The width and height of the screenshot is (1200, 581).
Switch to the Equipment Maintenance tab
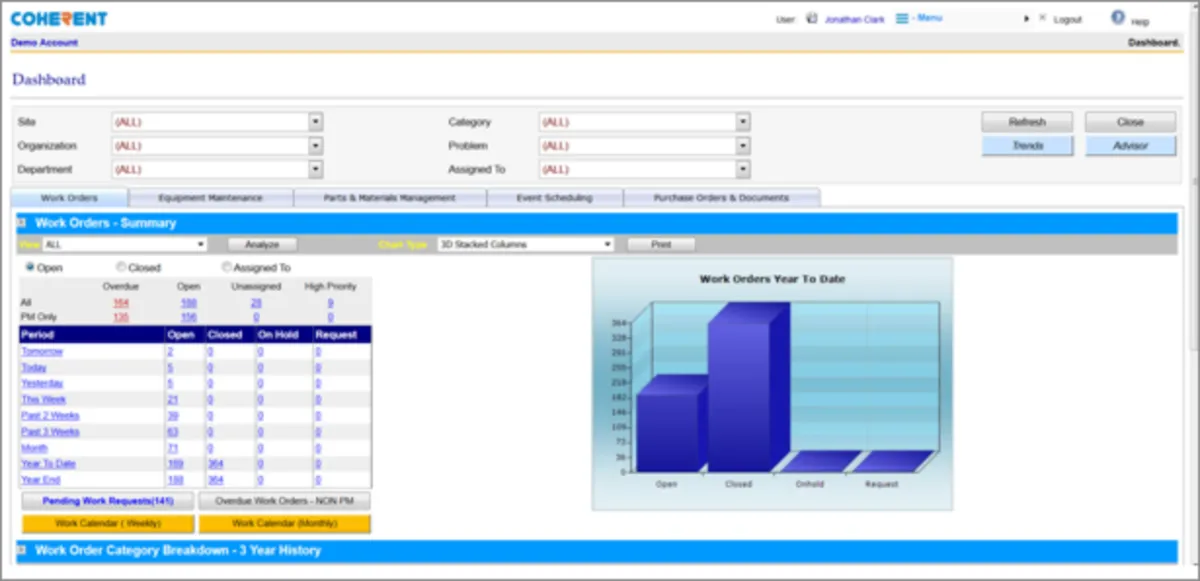211,198
